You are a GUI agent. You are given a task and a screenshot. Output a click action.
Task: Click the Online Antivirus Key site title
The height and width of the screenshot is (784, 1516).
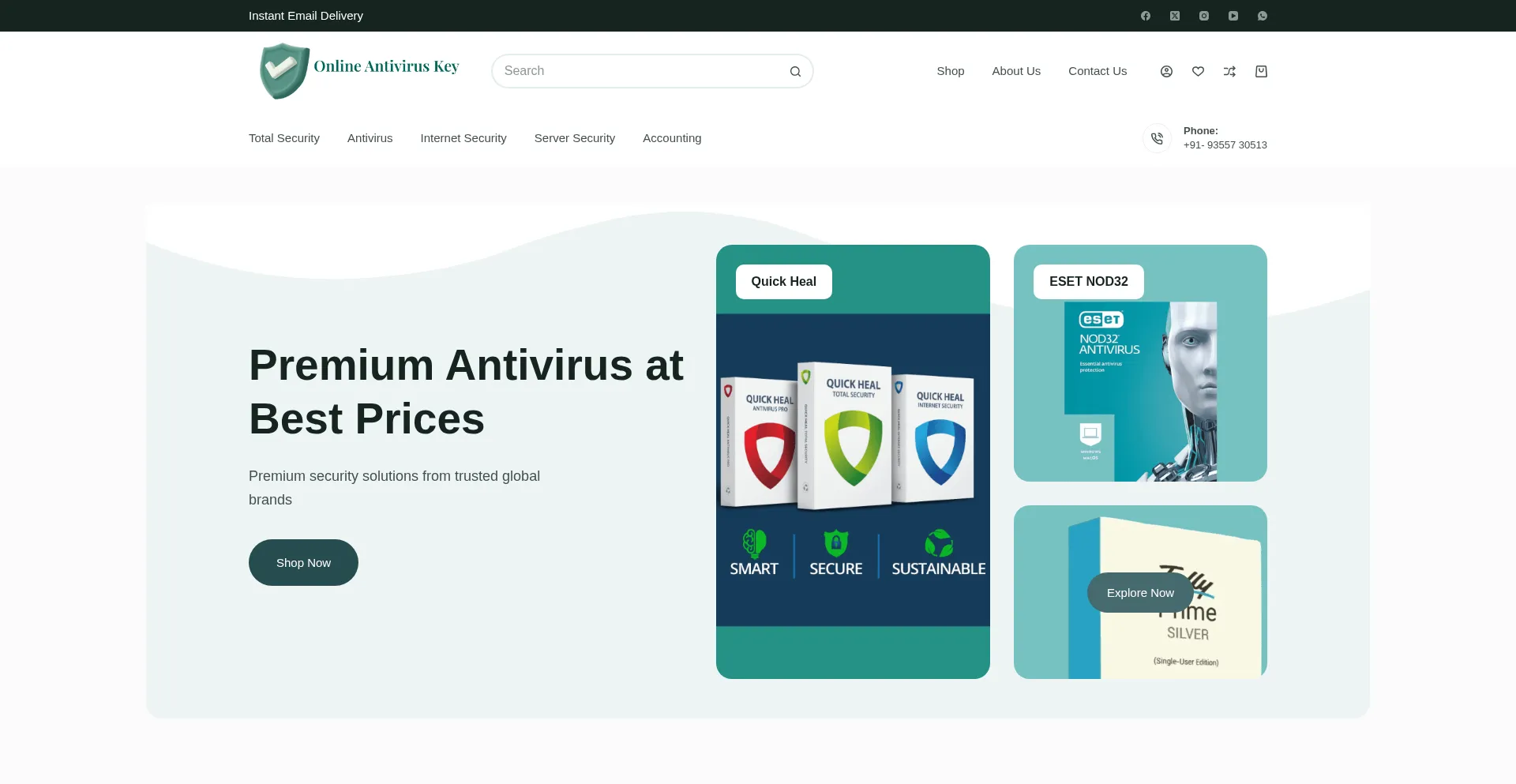pos(386,67)
